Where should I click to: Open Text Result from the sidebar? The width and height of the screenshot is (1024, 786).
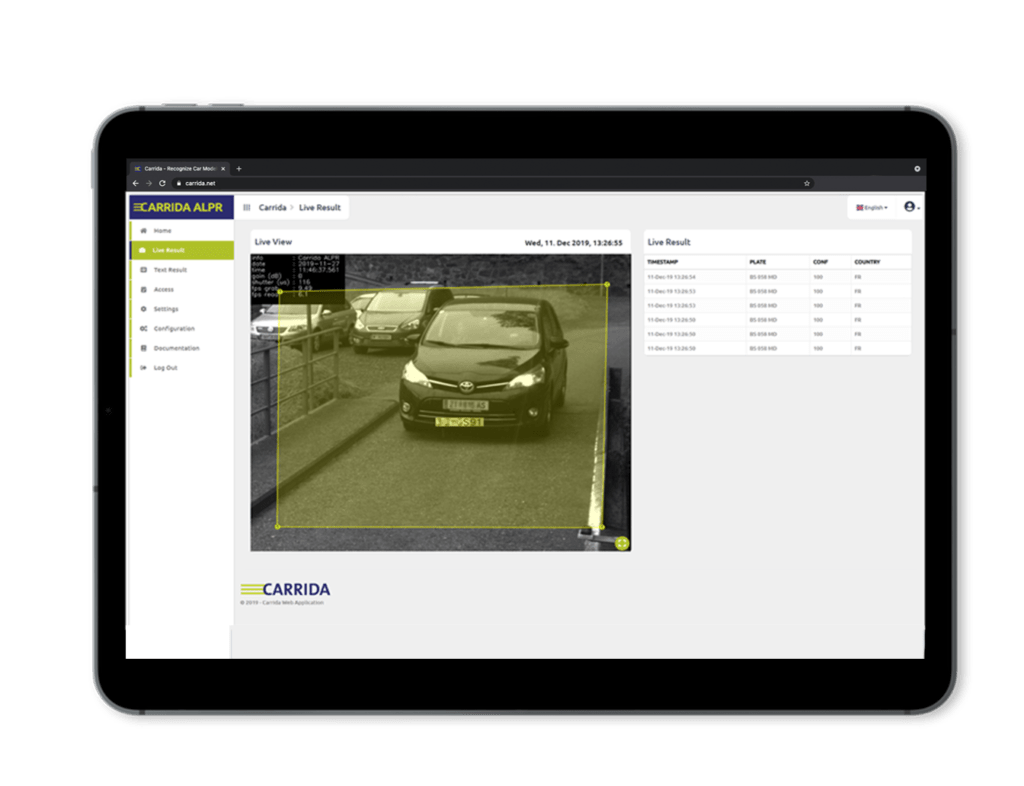tap(182, 270)
